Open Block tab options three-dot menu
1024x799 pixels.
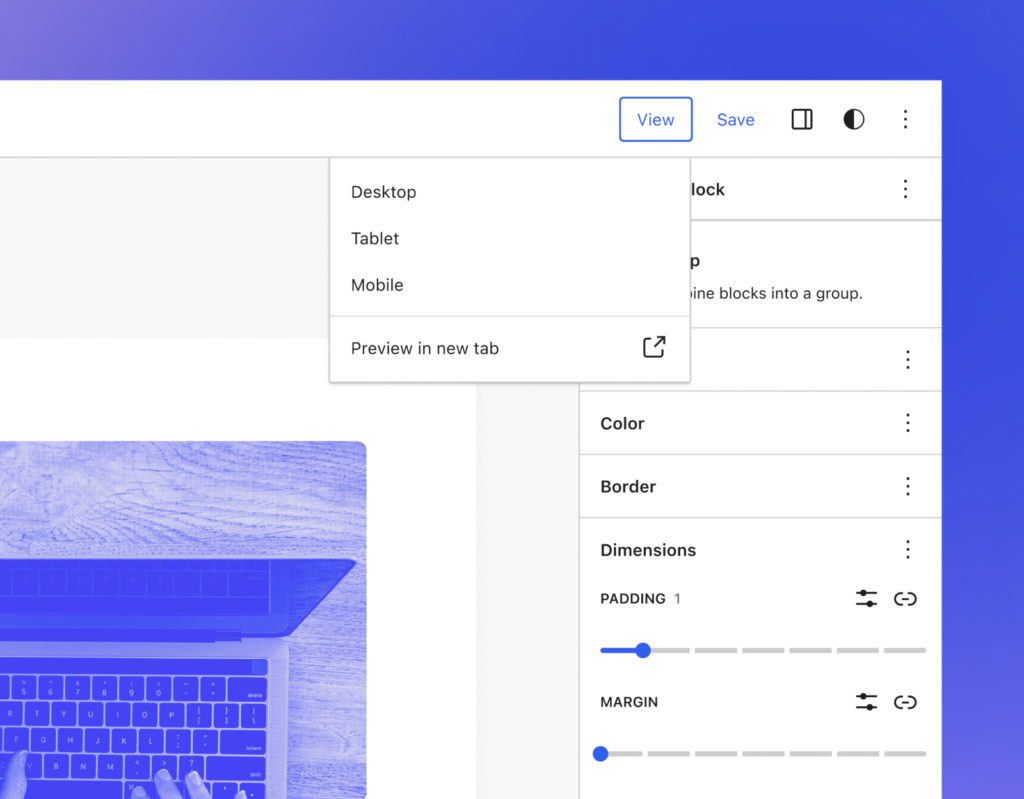pos(905,189)
